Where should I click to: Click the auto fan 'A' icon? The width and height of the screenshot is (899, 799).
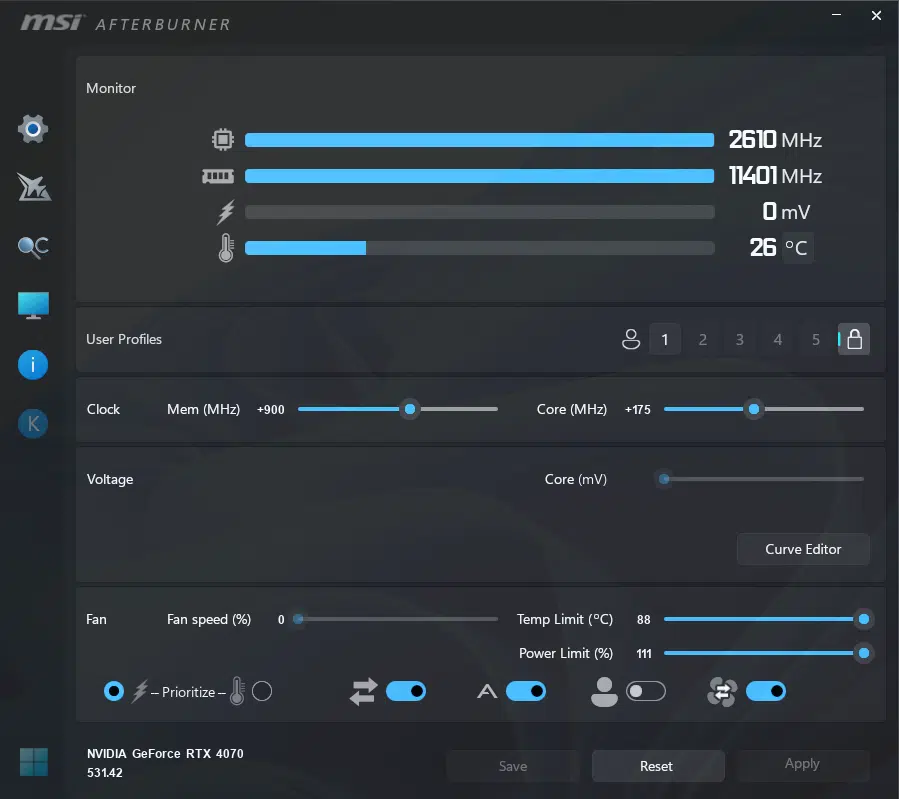click(487, 692)
